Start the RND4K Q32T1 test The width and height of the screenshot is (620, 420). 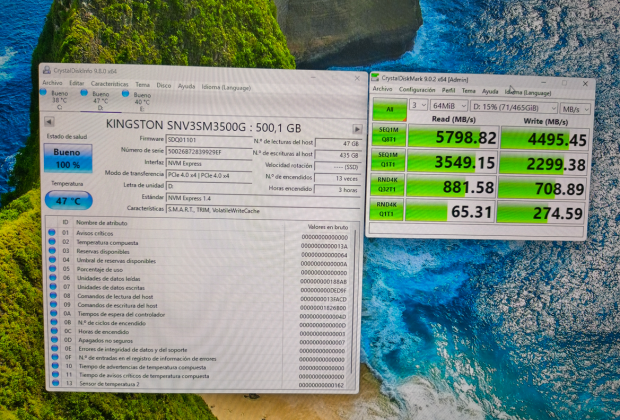point(388,187)
